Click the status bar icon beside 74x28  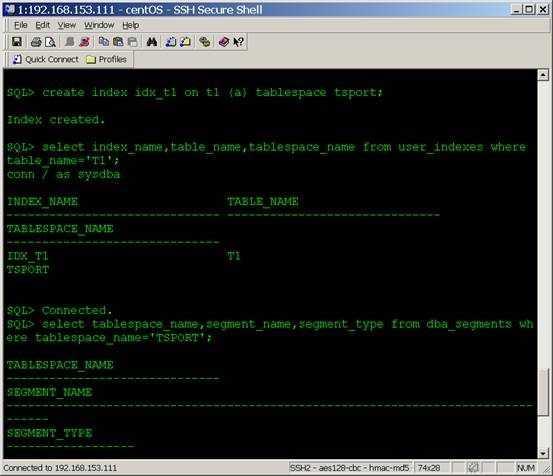473,468
